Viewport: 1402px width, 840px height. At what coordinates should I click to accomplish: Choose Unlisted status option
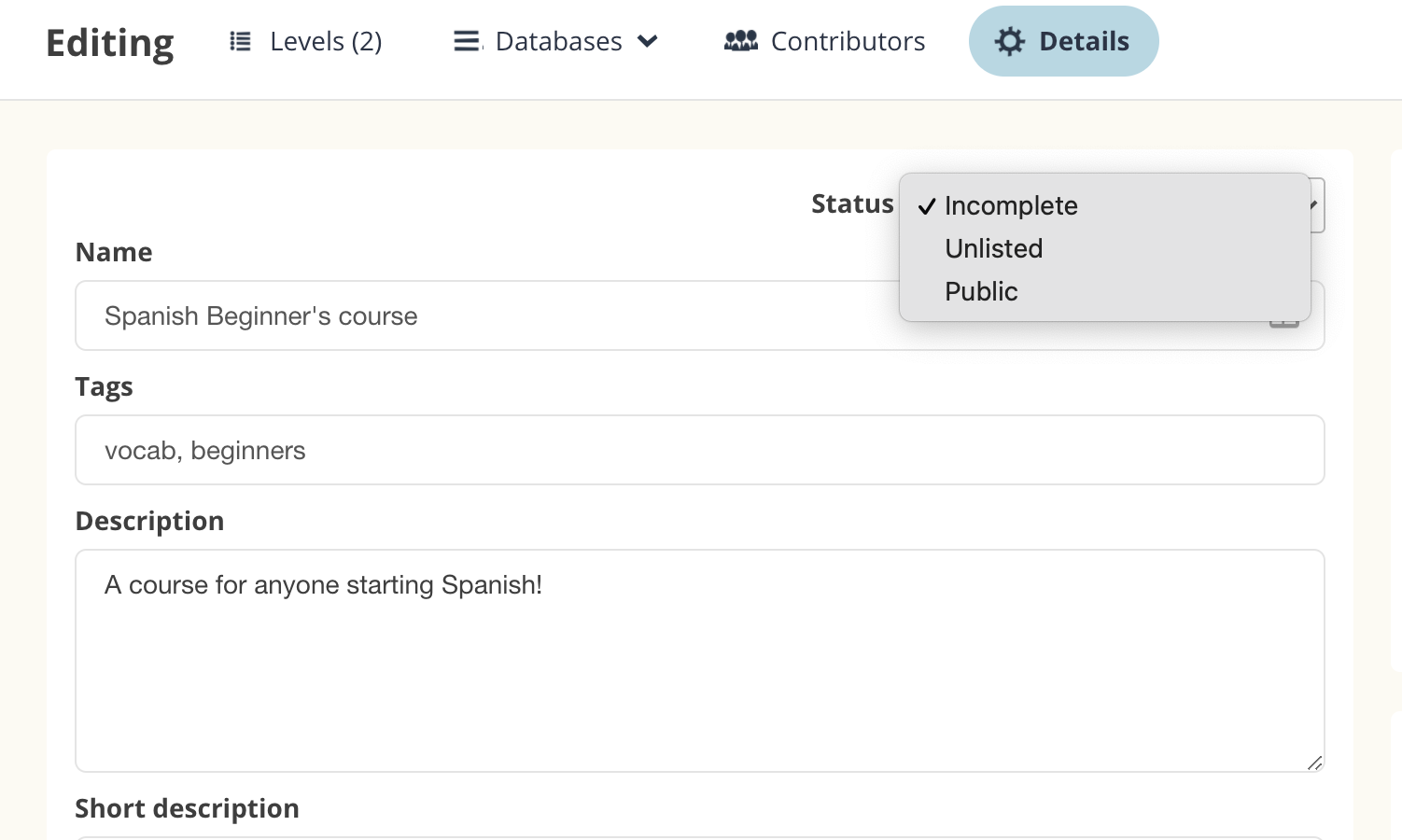pyautogui.click(x=993, y=249)
